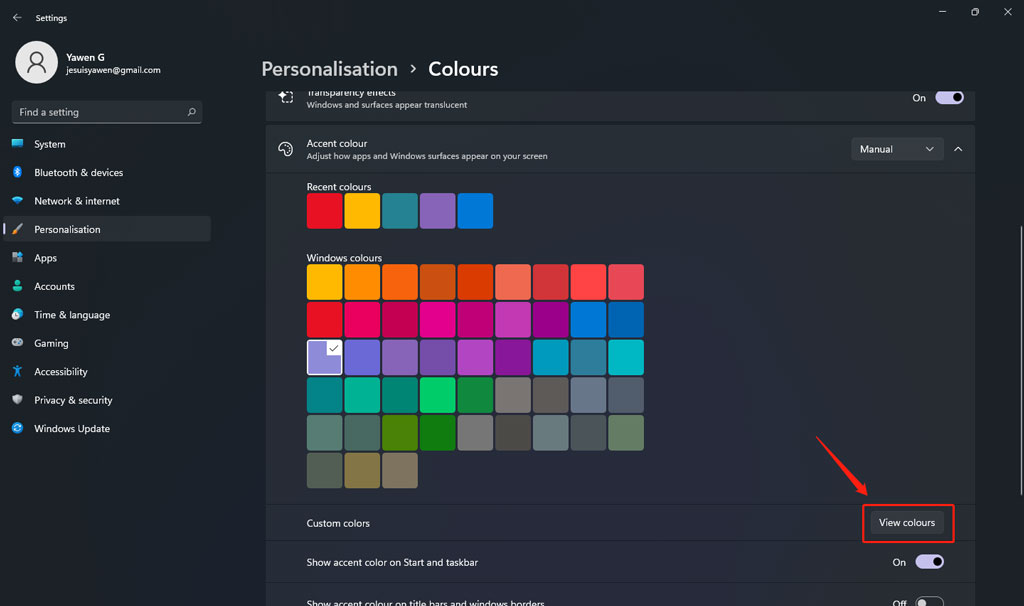This screenshot has height=606, width=1024.
Task: Select the Gaming settings icon
Action: pos(18,343)
